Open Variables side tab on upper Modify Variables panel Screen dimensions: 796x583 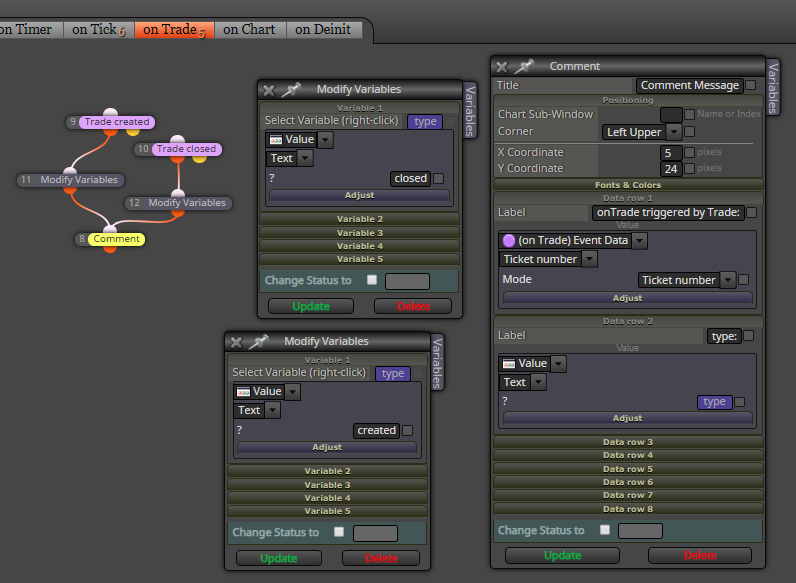(470, 110)
